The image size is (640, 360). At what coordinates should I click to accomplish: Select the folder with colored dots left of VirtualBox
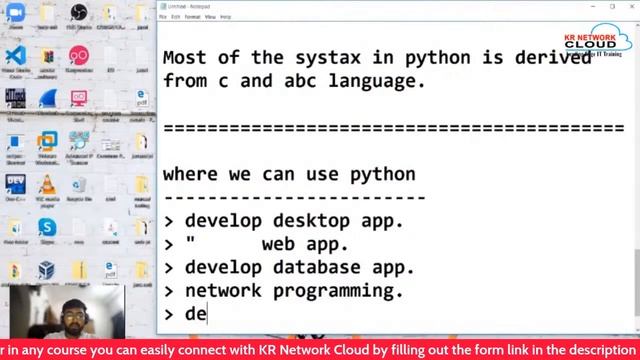click(x=15, y=271)
